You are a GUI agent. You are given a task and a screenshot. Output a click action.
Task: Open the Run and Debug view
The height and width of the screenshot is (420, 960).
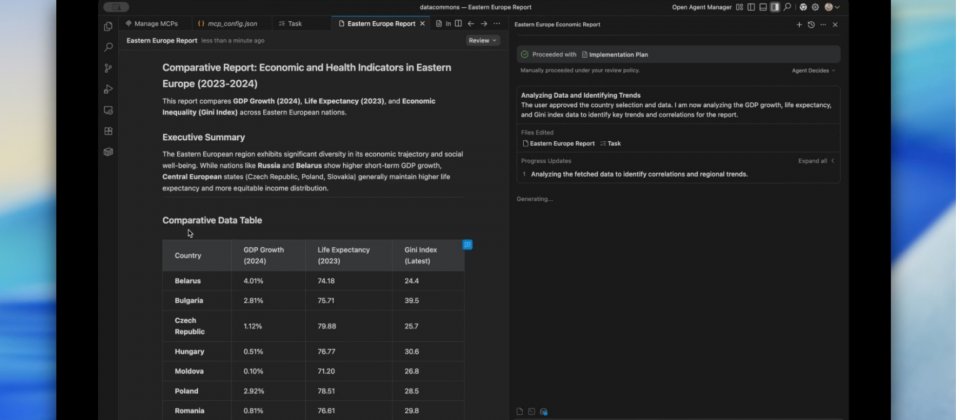[x=108, y=89]
